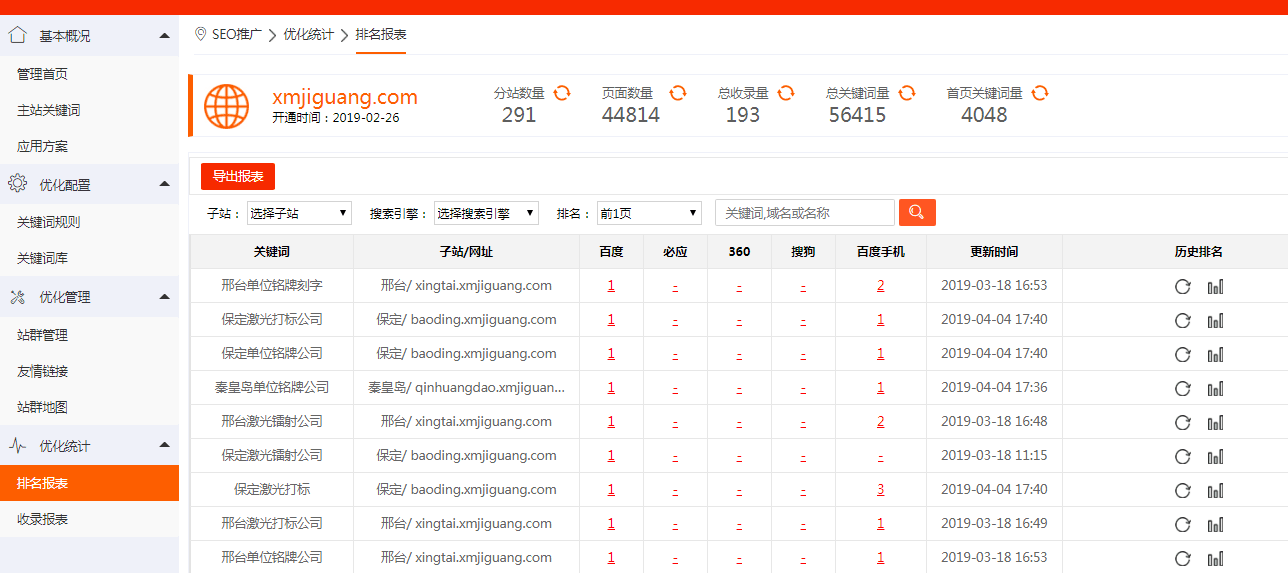Select 排名报表 in the sidebar

click(x=89, y=483)
